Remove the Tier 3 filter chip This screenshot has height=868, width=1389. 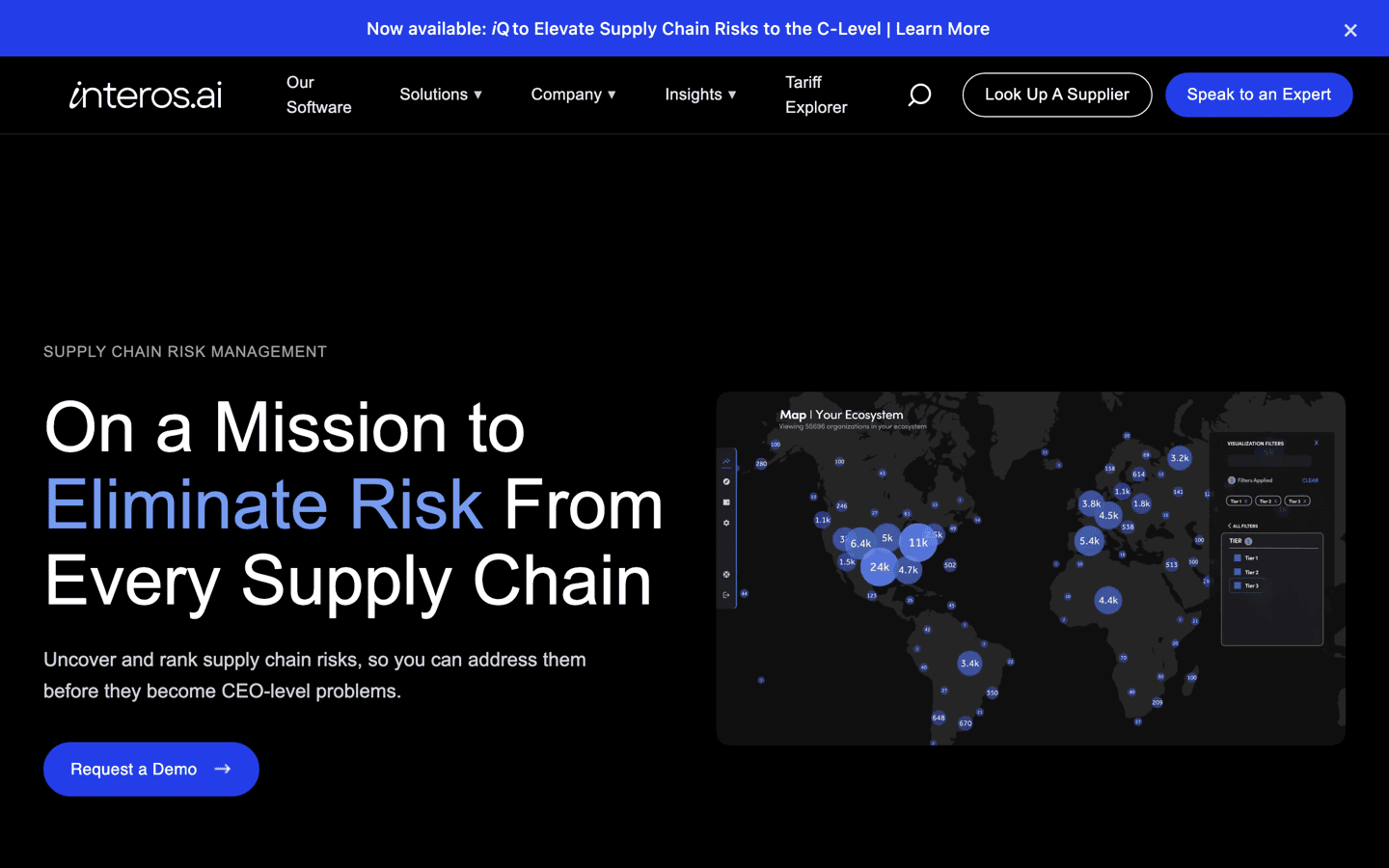tap(1305, 502)
